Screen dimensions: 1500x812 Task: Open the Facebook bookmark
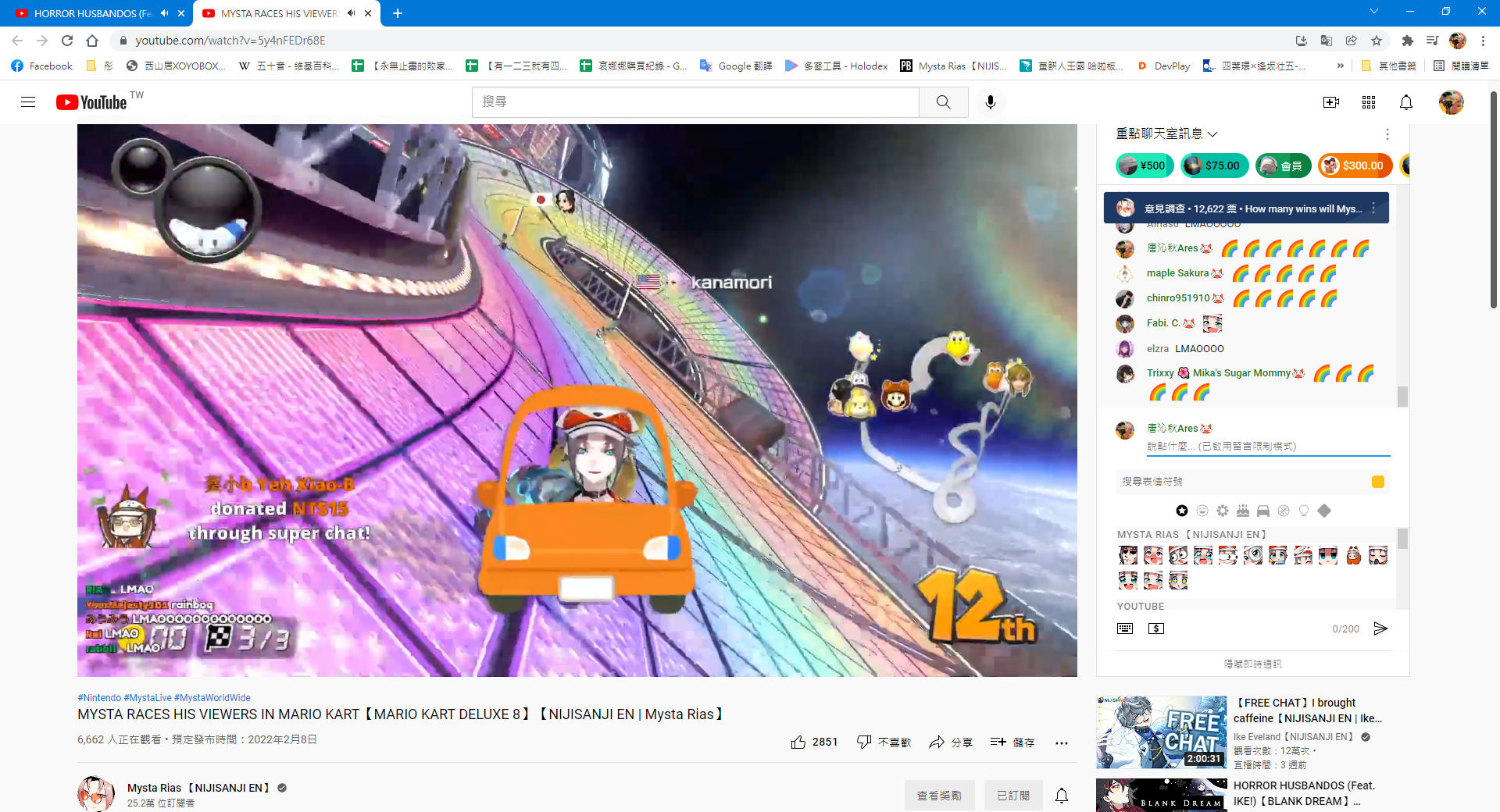[41, 66]
